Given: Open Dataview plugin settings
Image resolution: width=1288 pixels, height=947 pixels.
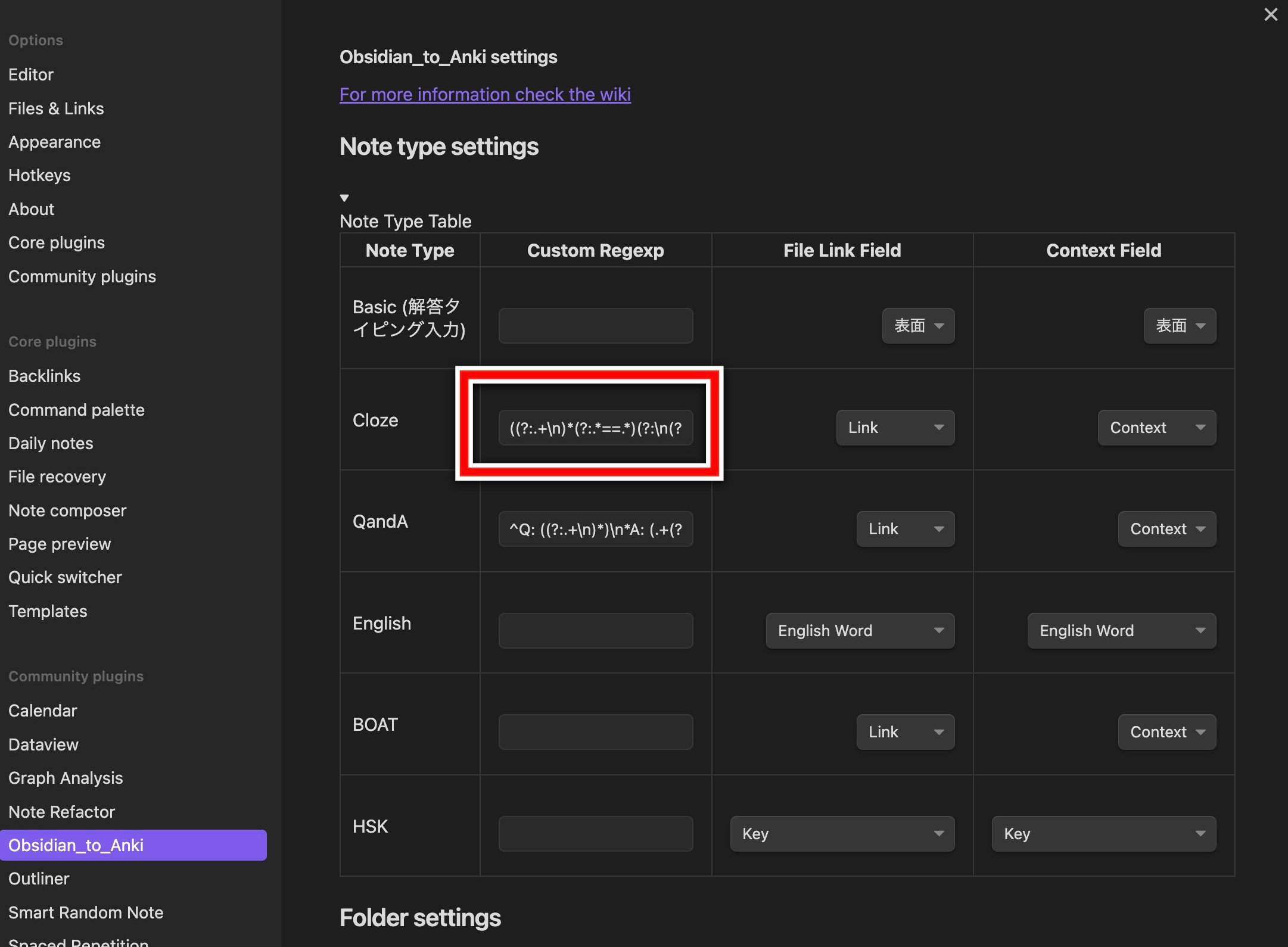Looking at the screenshot, I should pos(43,744).
